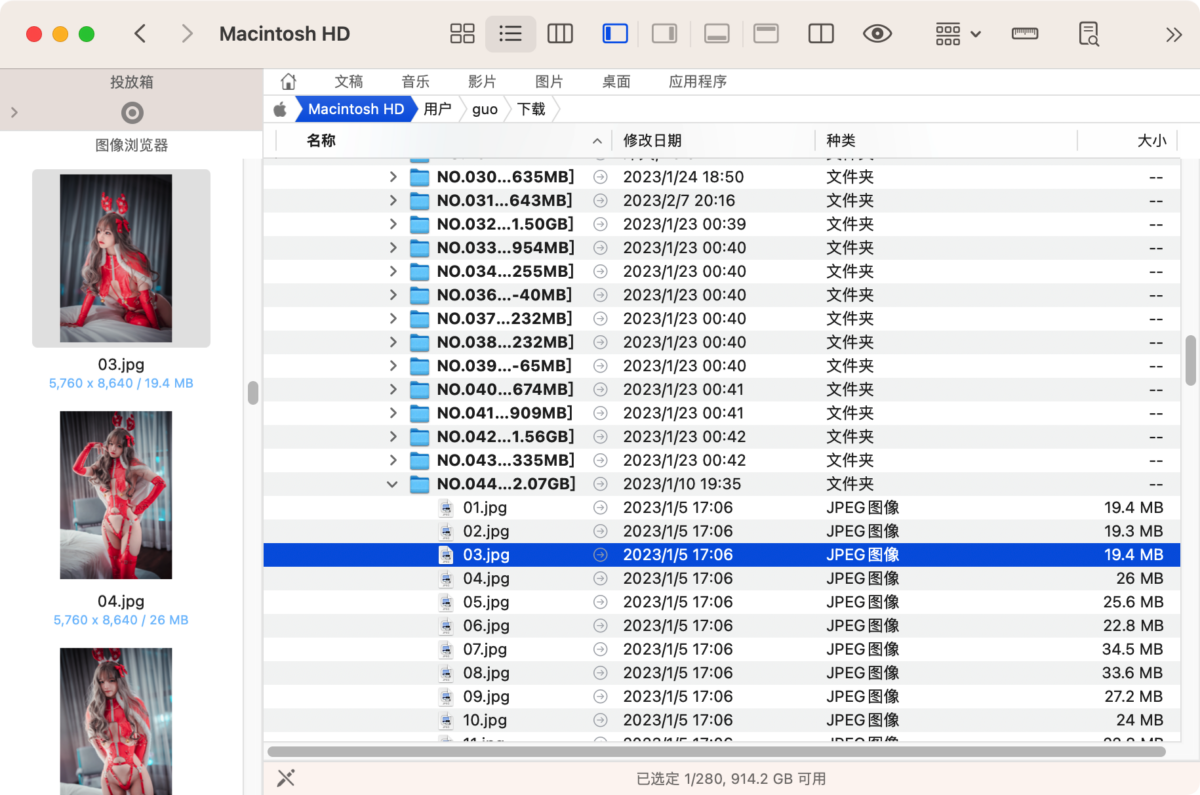The height and width of the screenshot is (795, 1200).
Task: Select 下载 path segment
Action: click(531, 109)
